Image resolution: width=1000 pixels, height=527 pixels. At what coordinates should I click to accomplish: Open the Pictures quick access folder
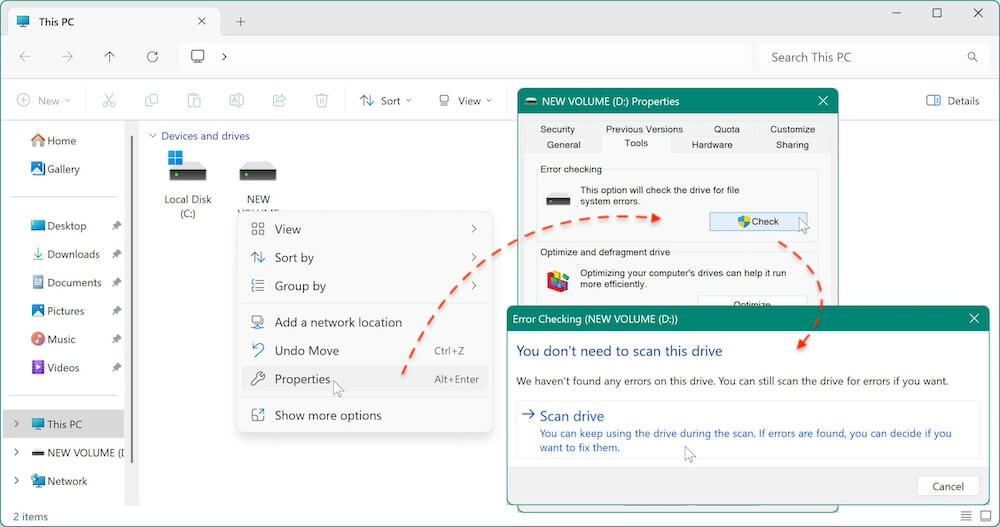pos(57,311)
